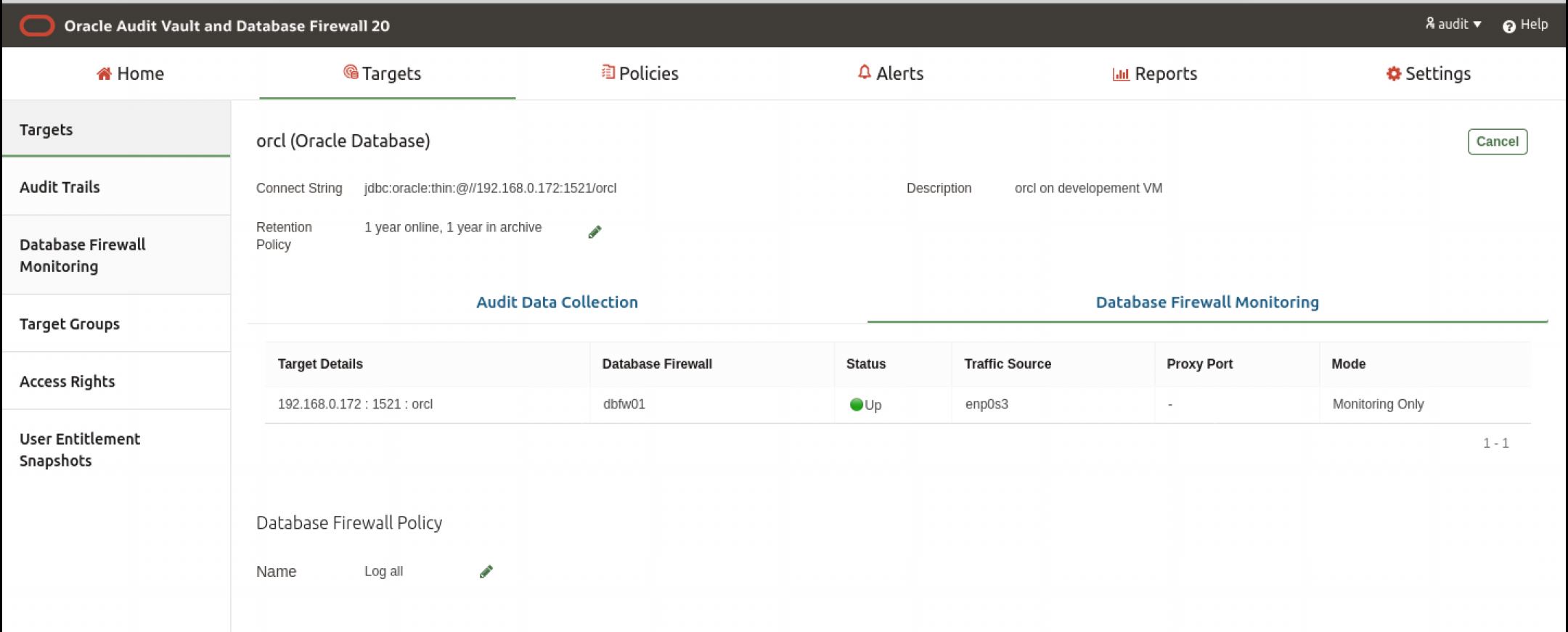Click the dbfw01 firewall table row

click(x=624, y=404)
